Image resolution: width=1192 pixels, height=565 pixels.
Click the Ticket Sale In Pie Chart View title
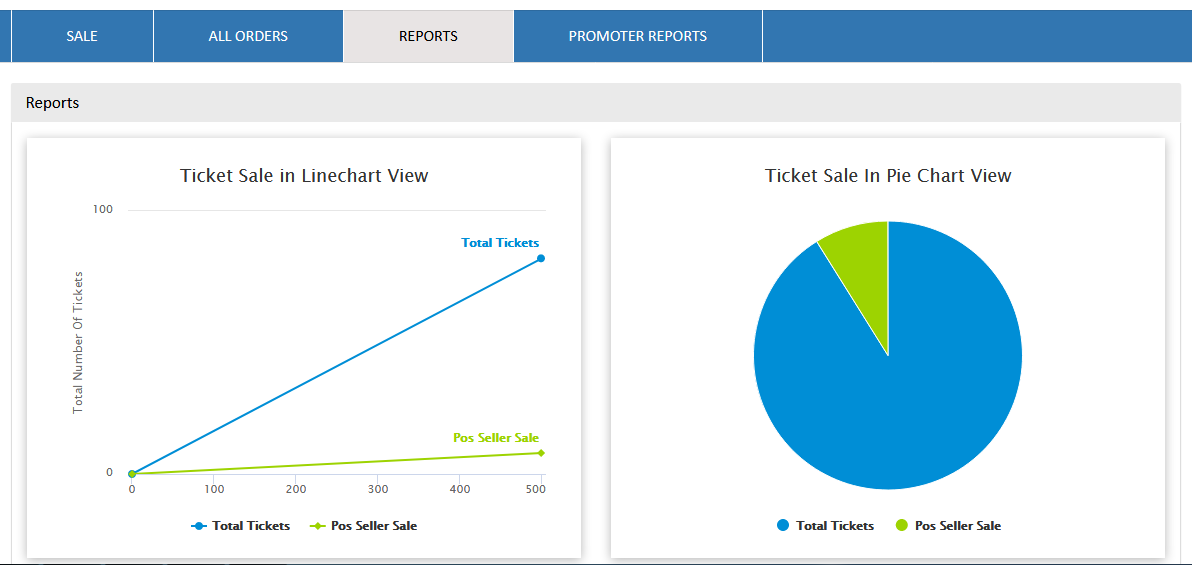click(x=888, y=176)
